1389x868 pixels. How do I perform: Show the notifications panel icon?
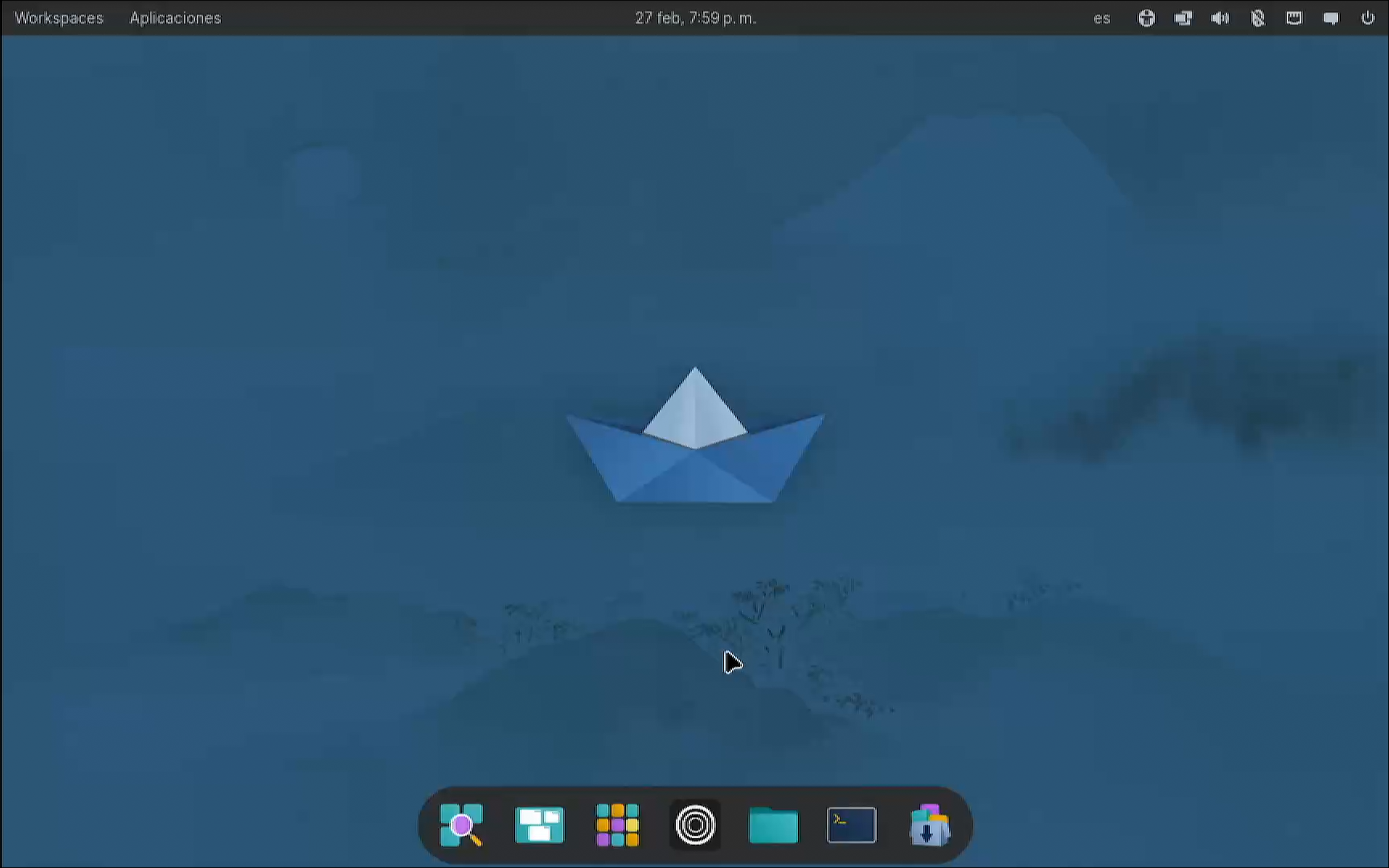pos(1331,19)
